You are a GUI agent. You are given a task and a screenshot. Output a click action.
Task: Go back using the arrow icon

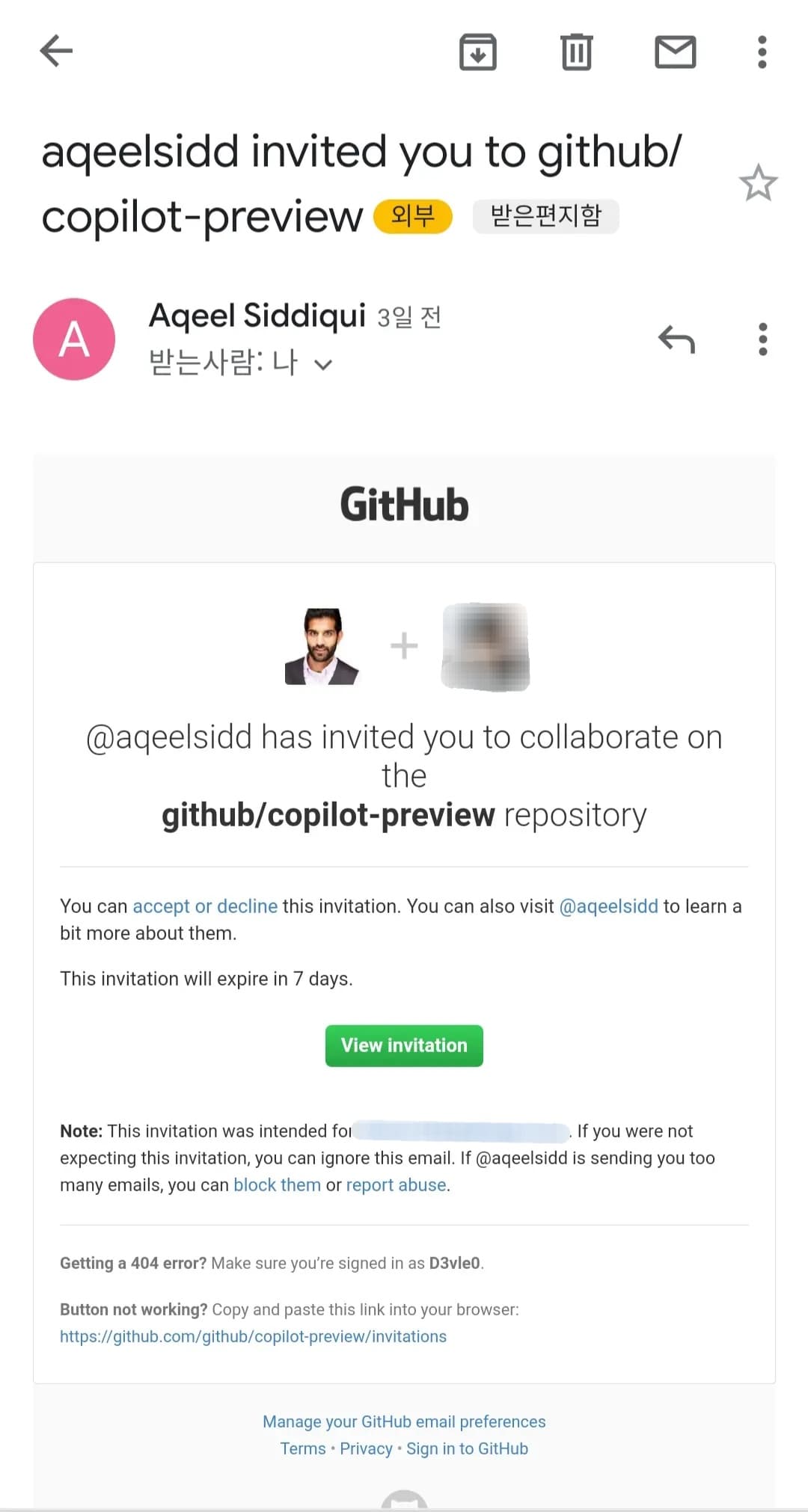[x=56, y=51]
